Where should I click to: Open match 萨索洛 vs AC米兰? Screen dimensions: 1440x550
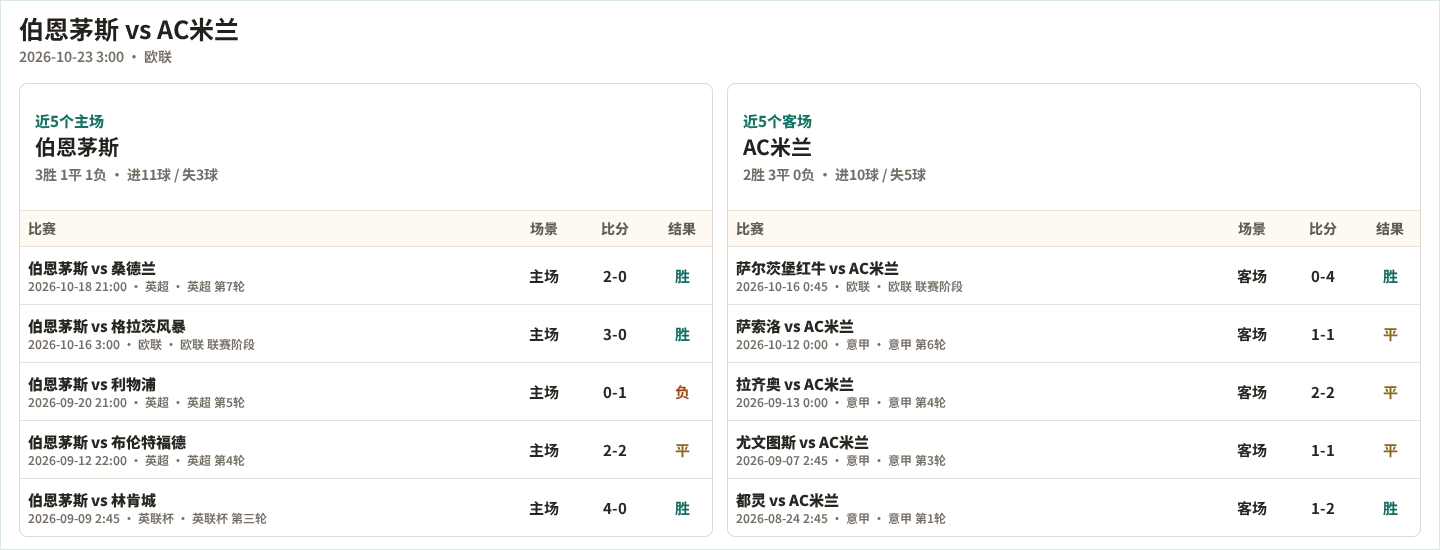795,326
